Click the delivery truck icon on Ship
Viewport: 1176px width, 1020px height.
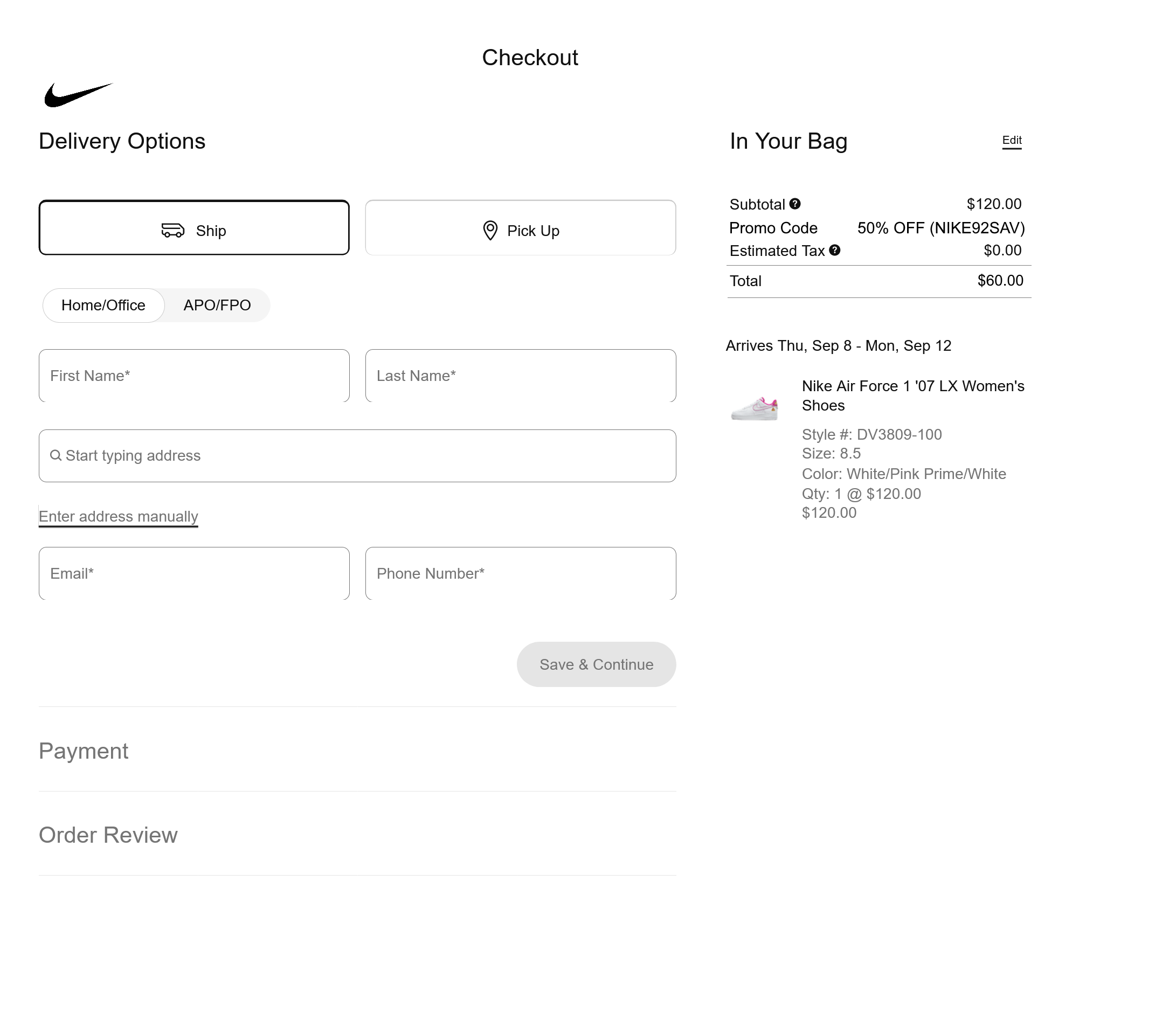click(172, 230)
